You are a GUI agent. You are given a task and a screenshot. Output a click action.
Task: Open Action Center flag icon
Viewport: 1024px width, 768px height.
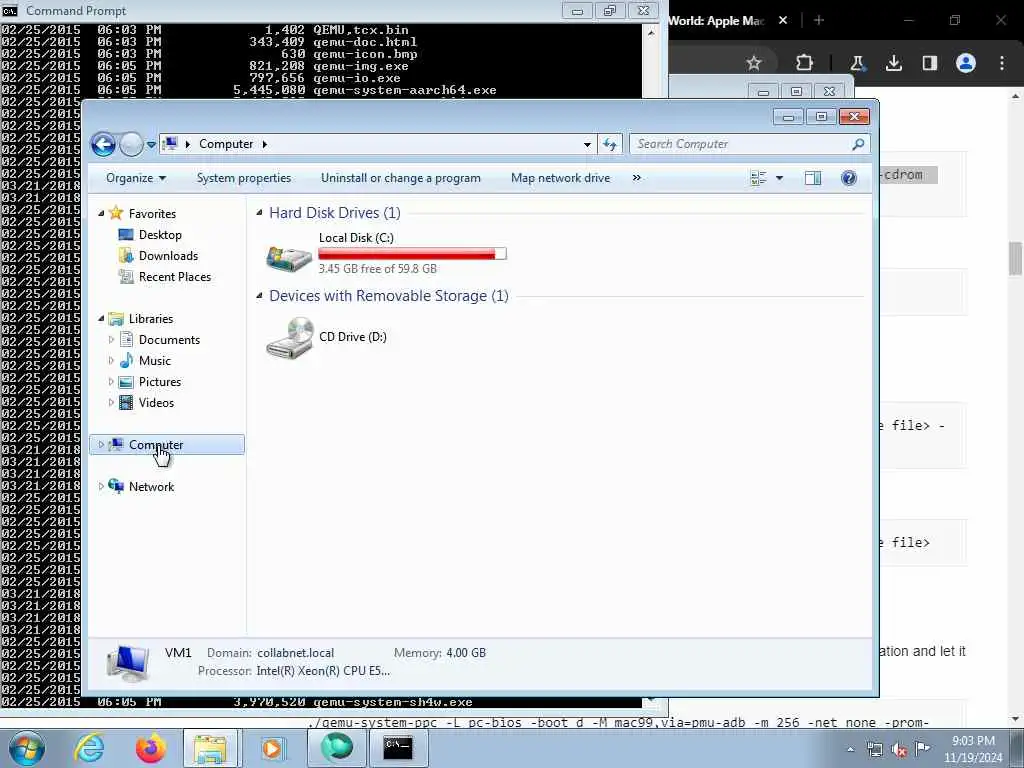[x=922, y=749]
